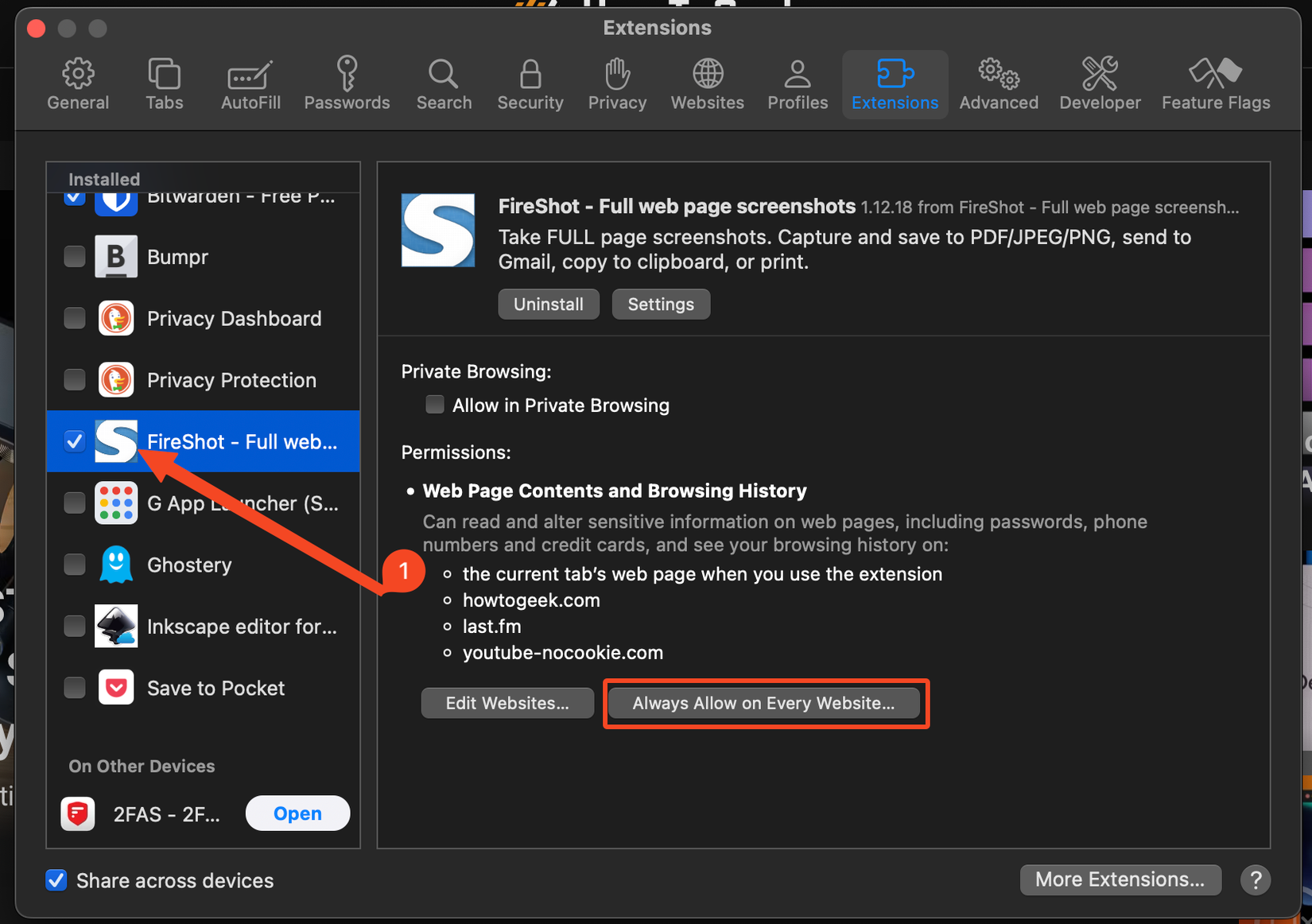This screenshot has width=1312, height=924.
Task: Open Passwords preferences via the key icon
Action: point(347,82)
